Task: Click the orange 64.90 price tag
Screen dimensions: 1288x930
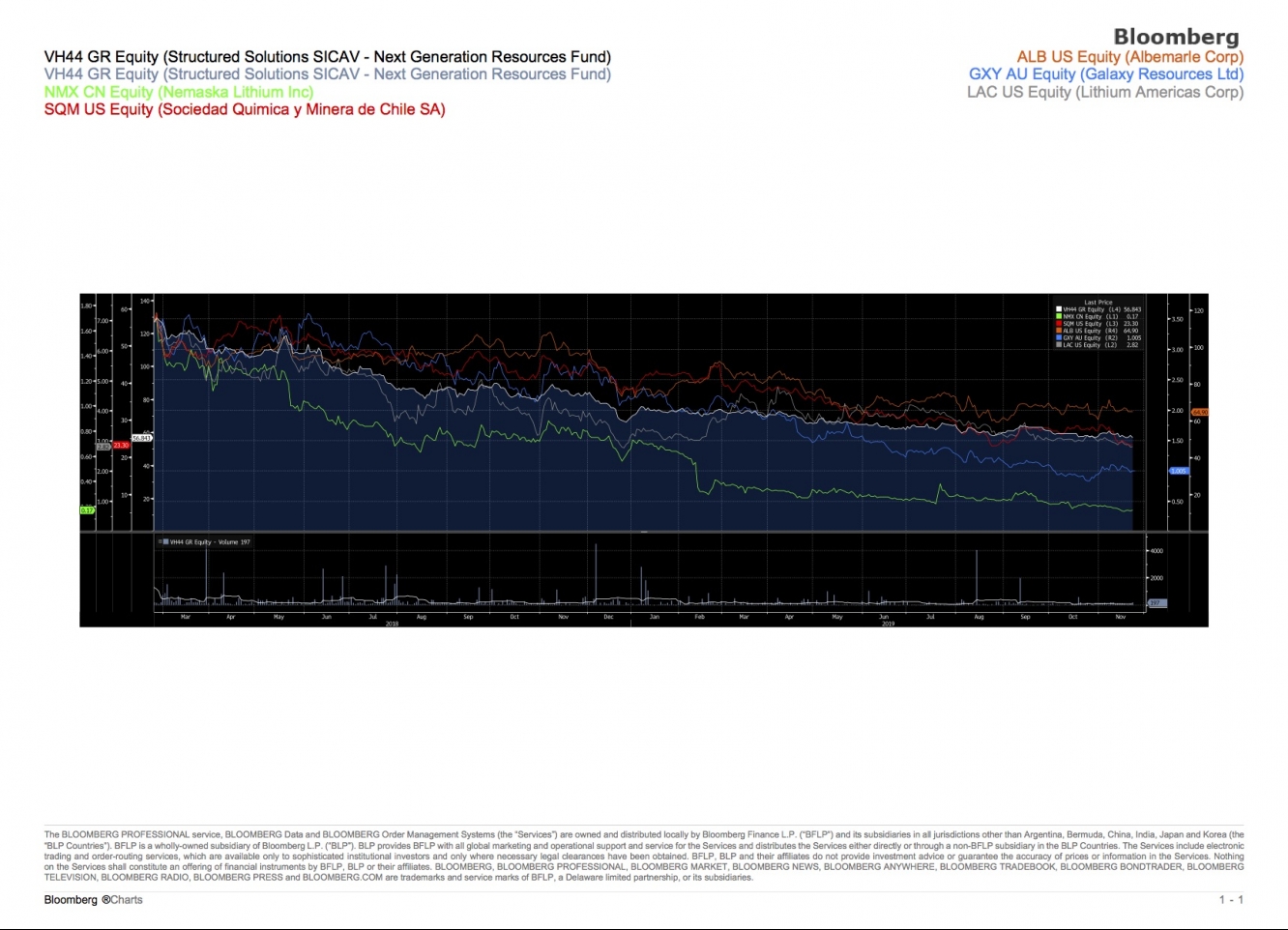Action: 1200,412
